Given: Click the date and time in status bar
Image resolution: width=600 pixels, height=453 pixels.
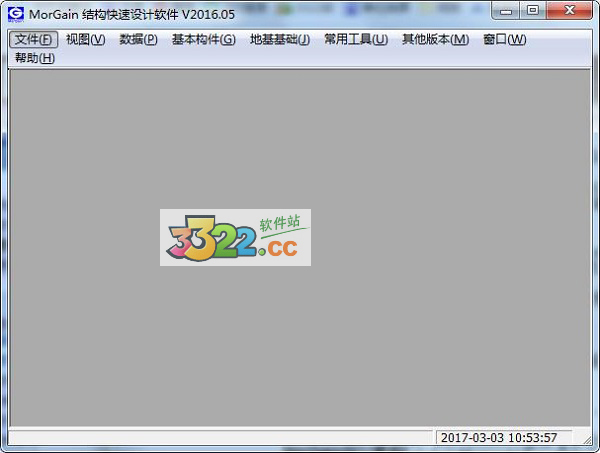Looking at the screenshot, I should pyautogui.click(x=499, y=437).
